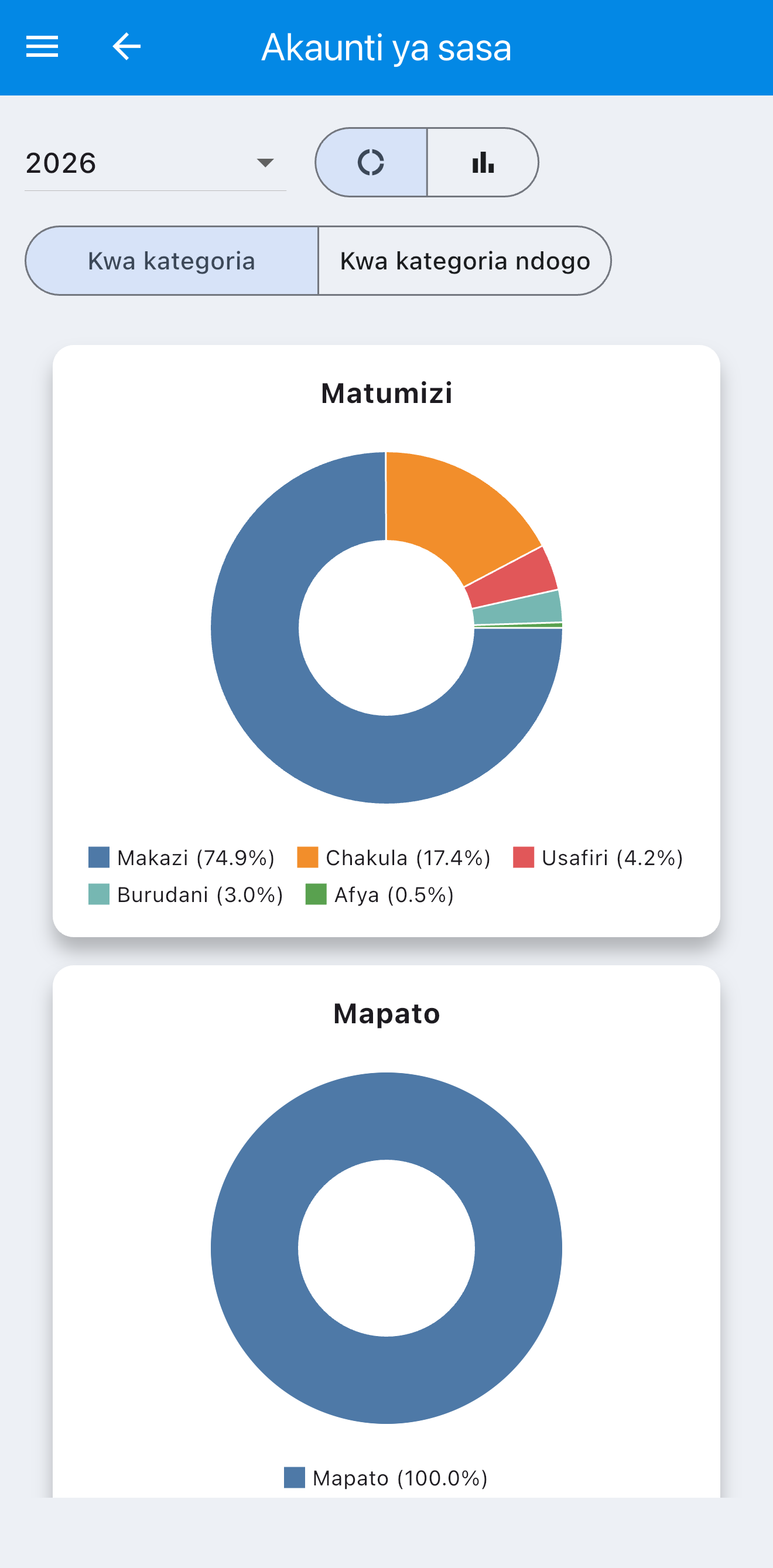Click the Chakula orange legend swatch

tap(307, 857)
